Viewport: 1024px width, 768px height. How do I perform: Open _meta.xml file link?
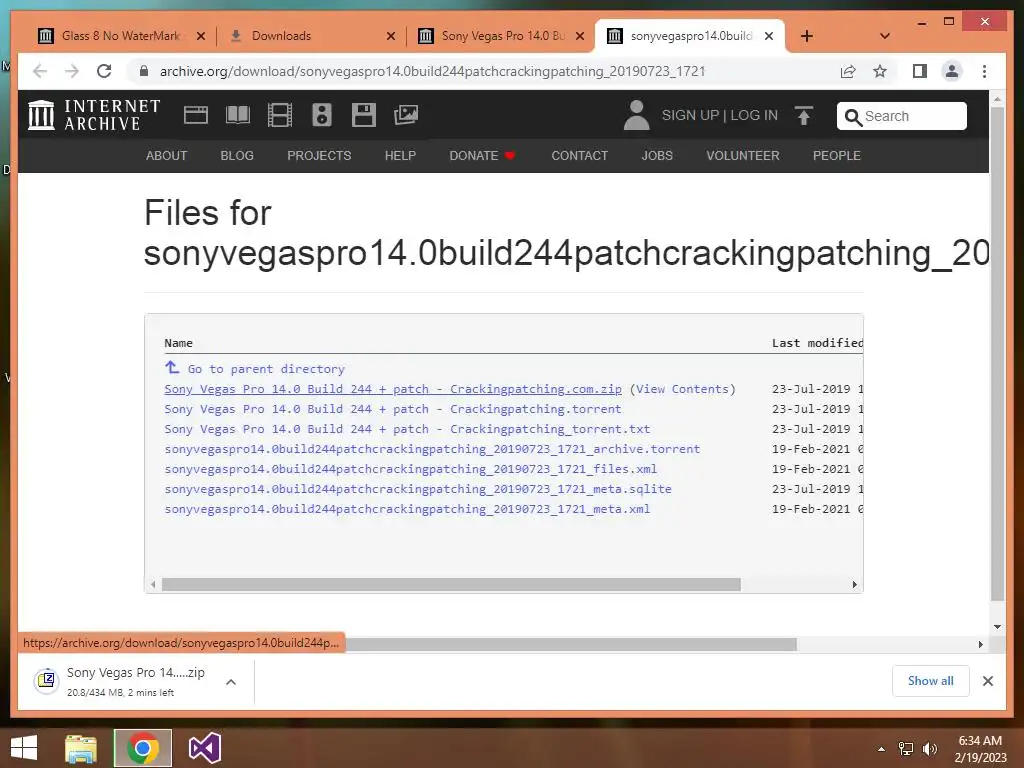pyautogui.click(x=408, y=509)
